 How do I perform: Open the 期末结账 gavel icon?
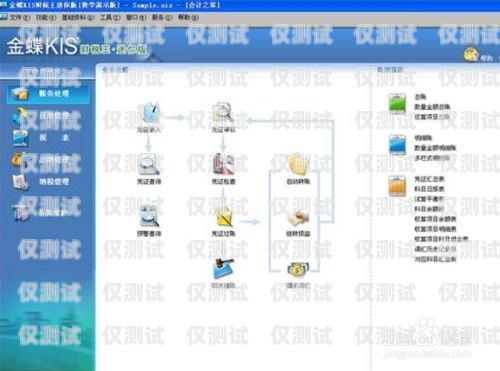(224, 269)
